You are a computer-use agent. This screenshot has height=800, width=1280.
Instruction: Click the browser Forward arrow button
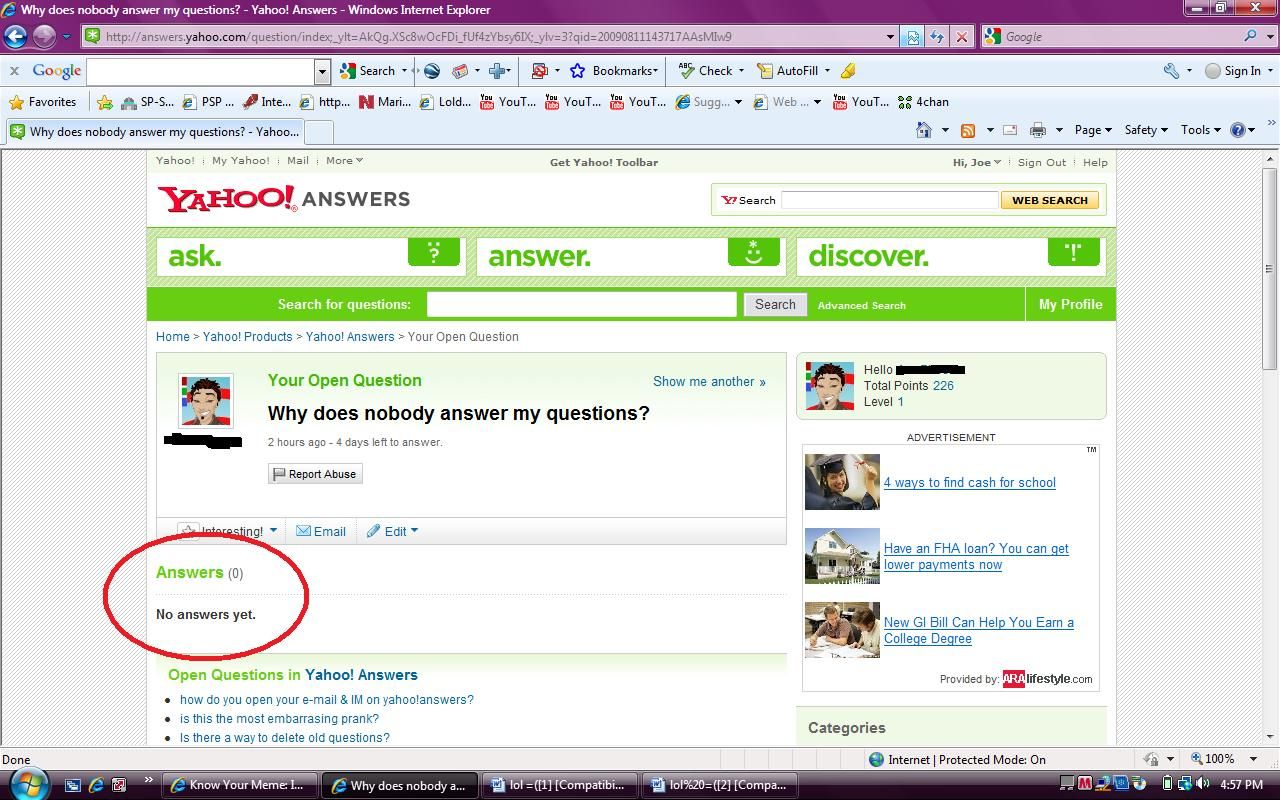point(44,37)
